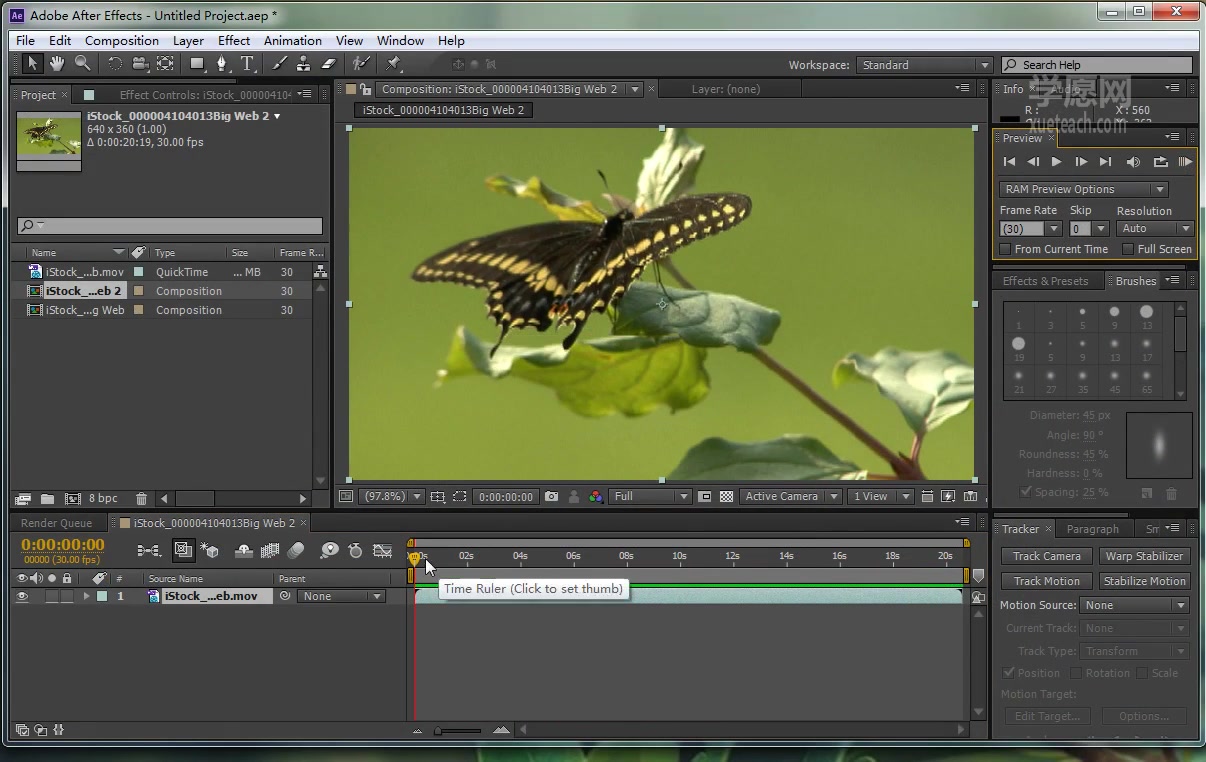Image resolution: width=1206 pixels, height=762 pixels.
Task: Expand layer 1 properties triangle
Action: [86, 596]
